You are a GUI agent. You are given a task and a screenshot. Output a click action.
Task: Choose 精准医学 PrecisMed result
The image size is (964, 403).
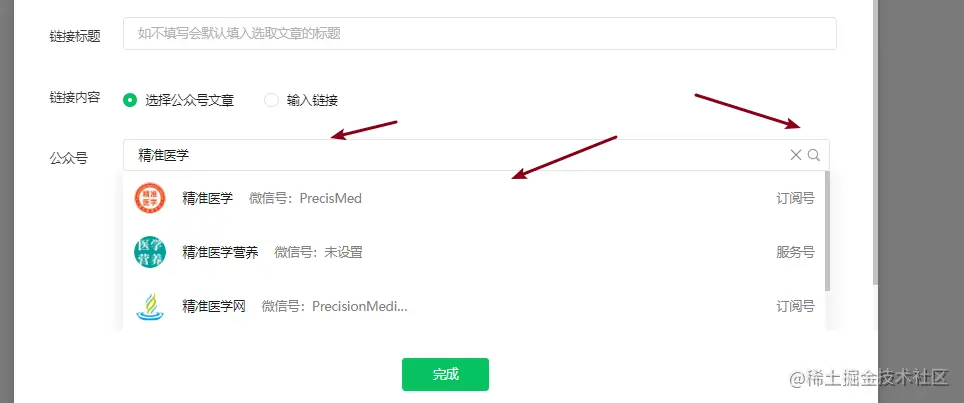[x=473, y=198]
